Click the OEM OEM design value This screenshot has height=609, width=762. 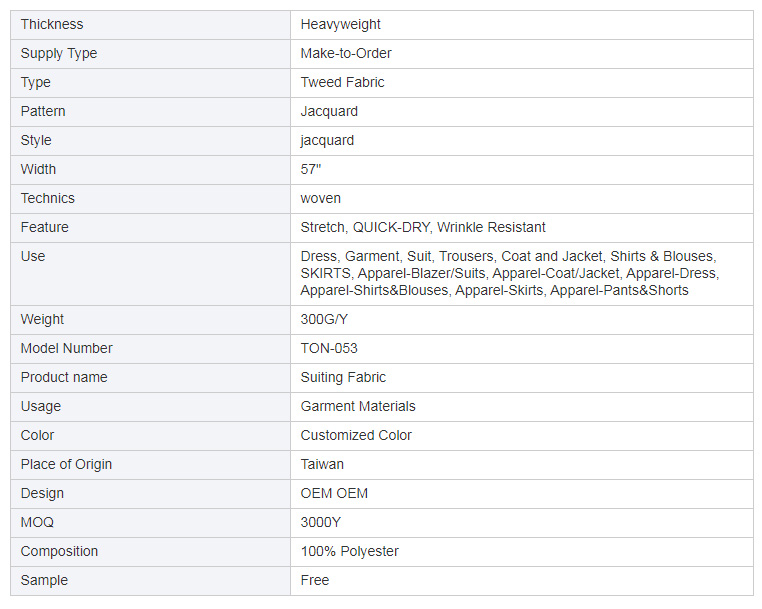(334, 493)
